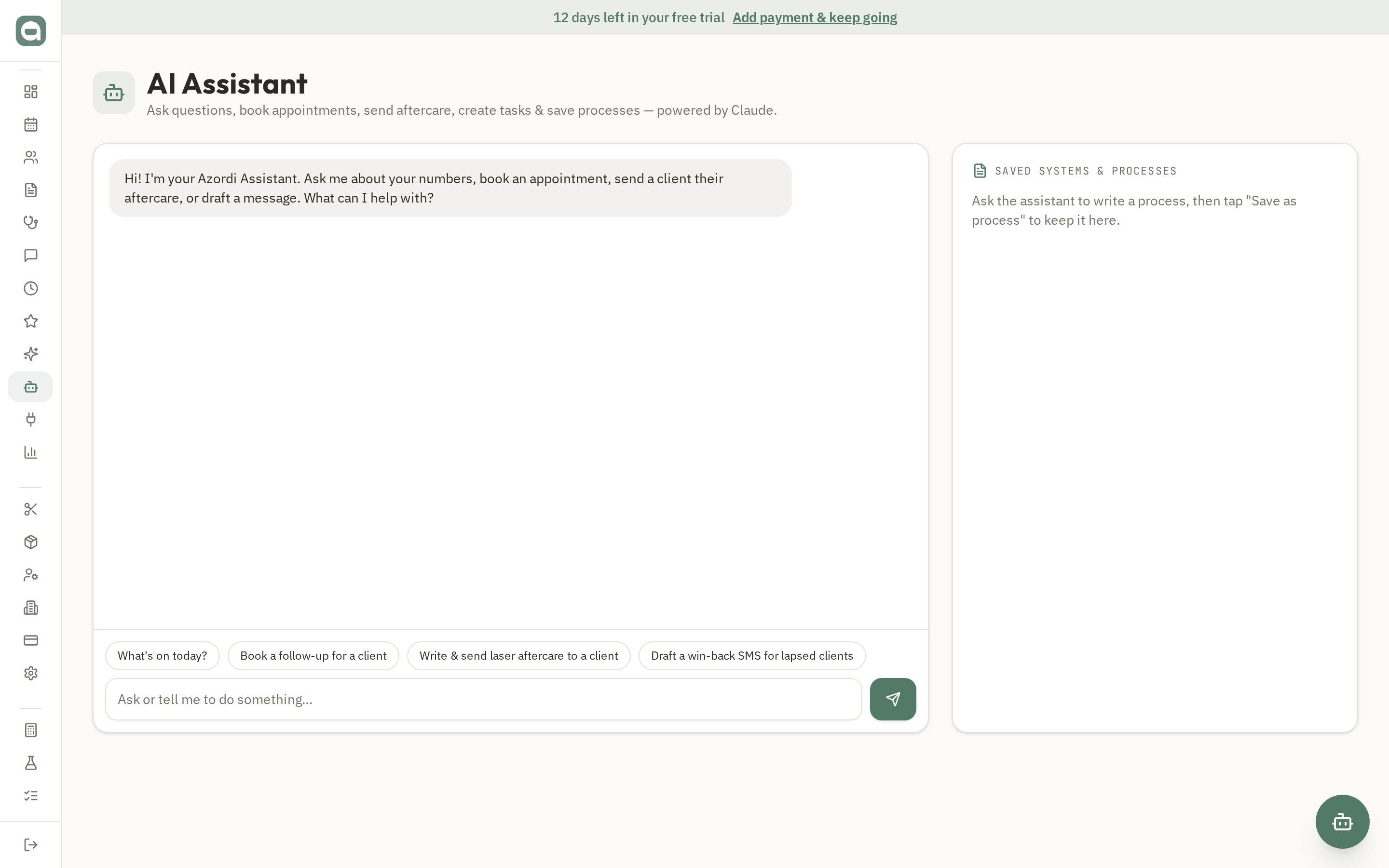This screenshot has height=868, width=1389.
Task: Open the stethoscope icon in sidebar
Action: tap(30, 223)
